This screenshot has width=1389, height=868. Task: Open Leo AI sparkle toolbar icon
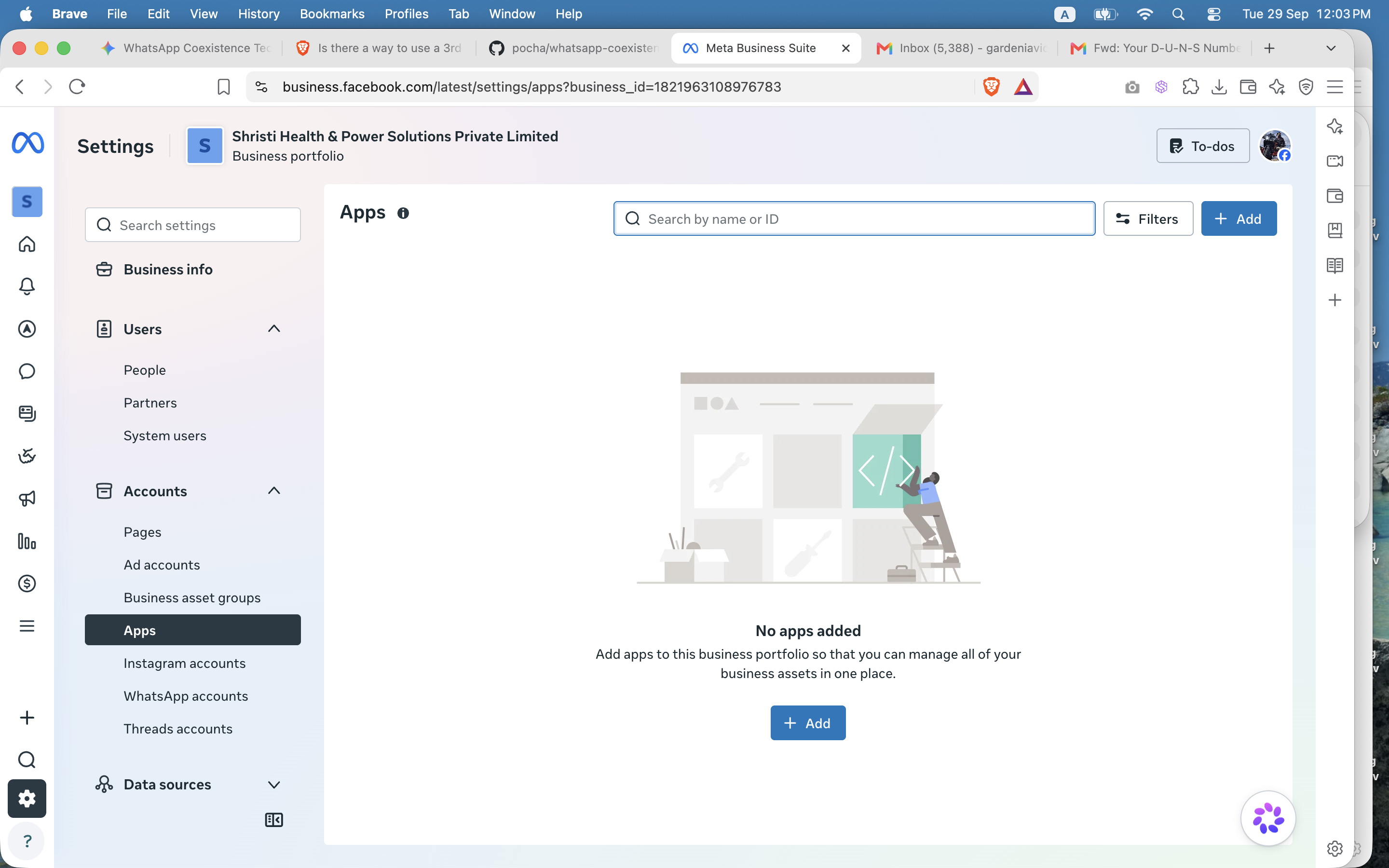pos(1277,87)
